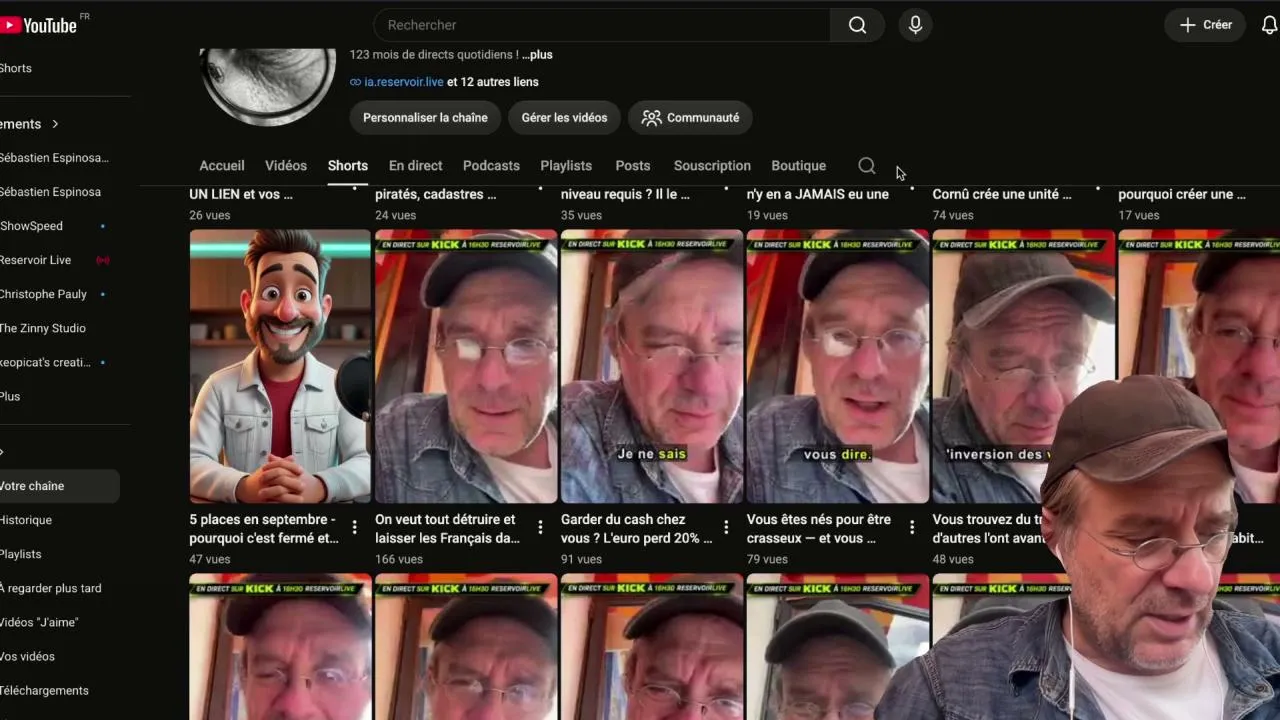Image resolution: width=1280 pixels, height=720 pixels.
Task: Show more subscriptions with 'Plus' in sidebar
Action: click(10, 396)
